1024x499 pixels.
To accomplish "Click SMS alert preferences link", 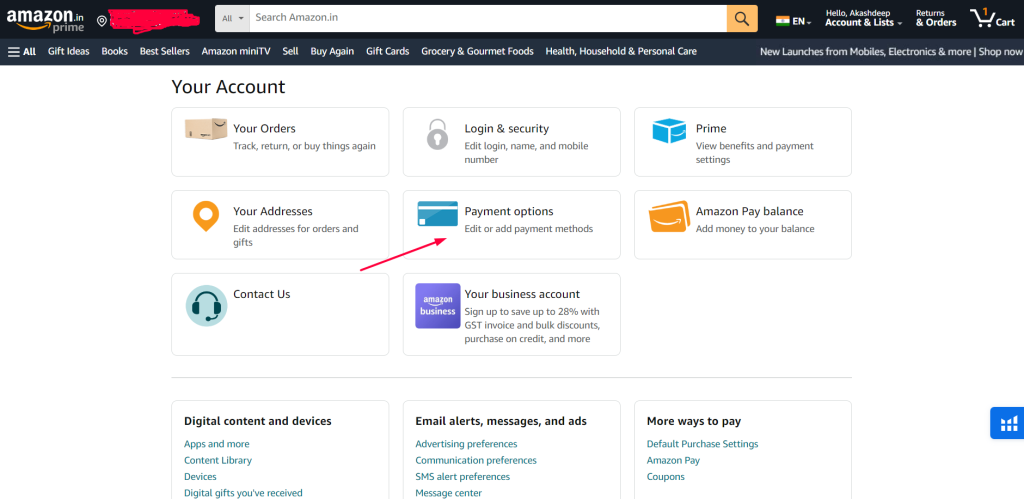I will click(463, 477).
